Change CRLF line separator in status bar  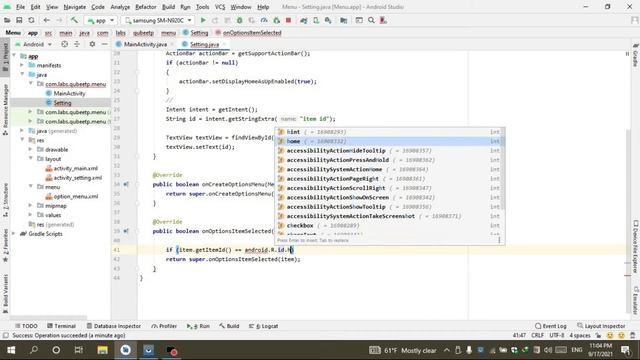pyautogui.click(x=537, y=335)
